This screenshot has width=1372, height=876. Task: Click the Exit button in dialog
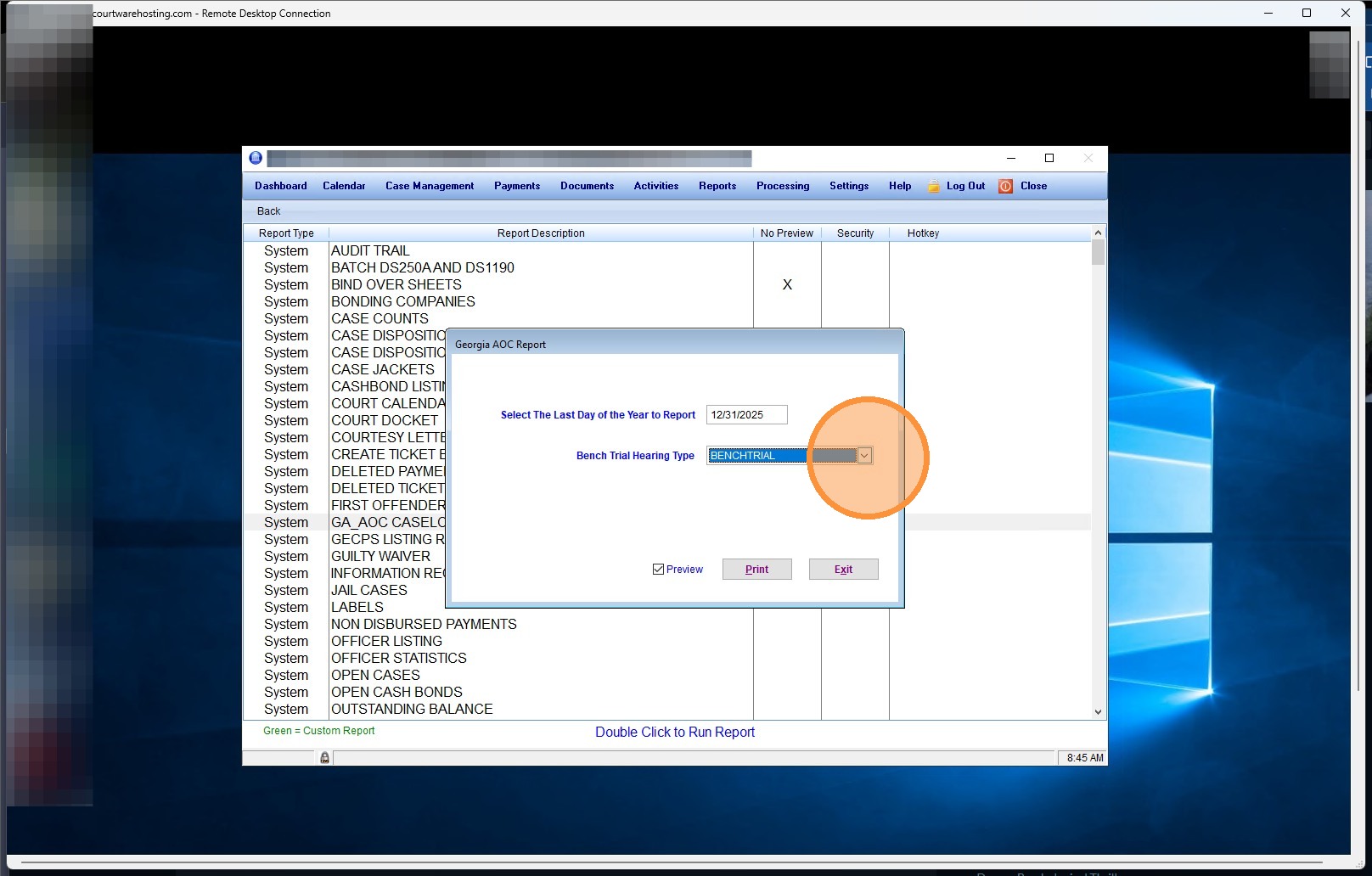pos(843,569)
